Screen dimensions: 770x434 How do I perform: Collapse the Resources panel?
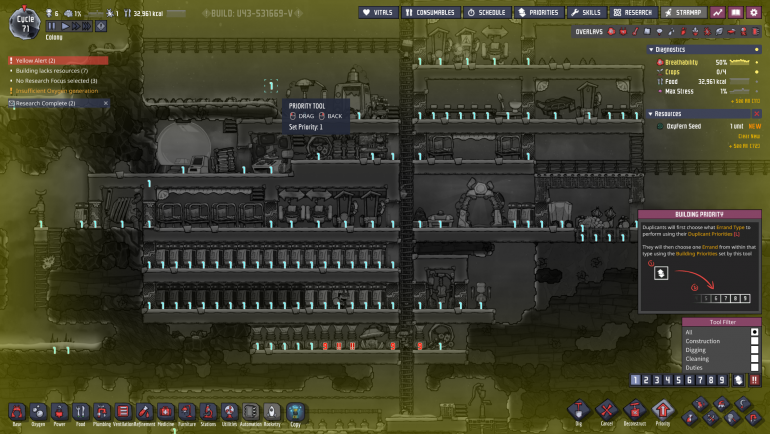click(651, 114)
